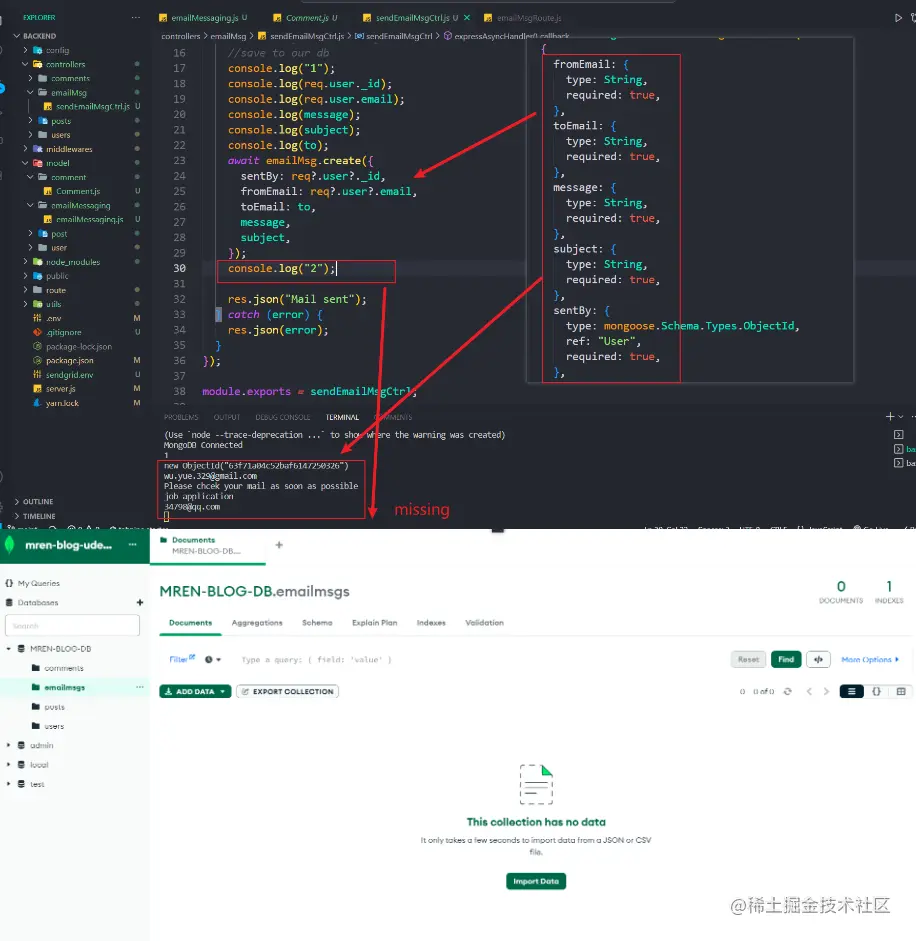Switch to table view of documents
Image resolution: width=916 pixels, height=941 pixels.
click(x=901, y=691)
